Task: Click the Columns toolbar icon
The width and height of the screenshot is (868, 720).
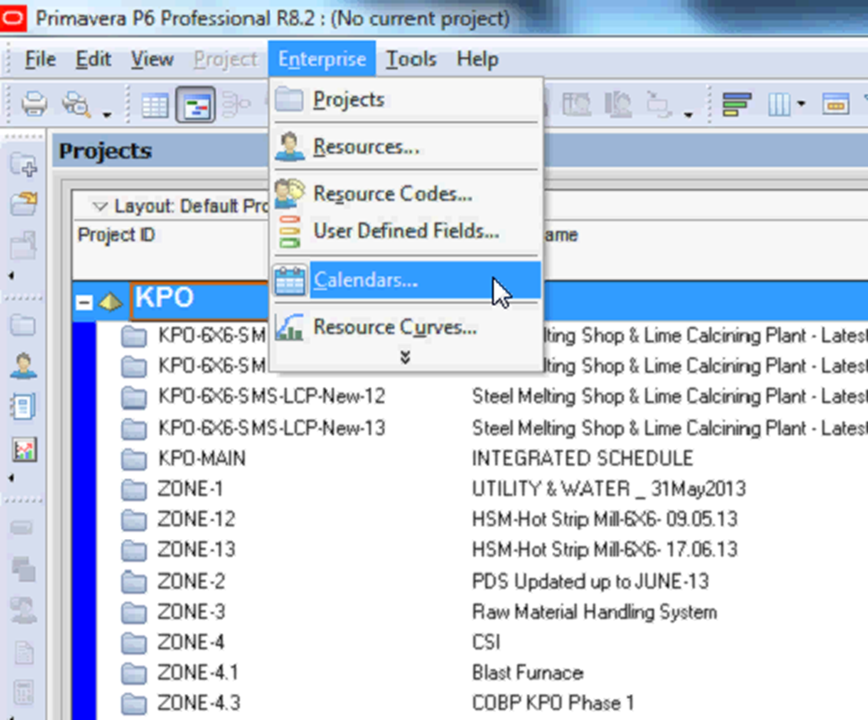Action: click(x=779, y=103)
